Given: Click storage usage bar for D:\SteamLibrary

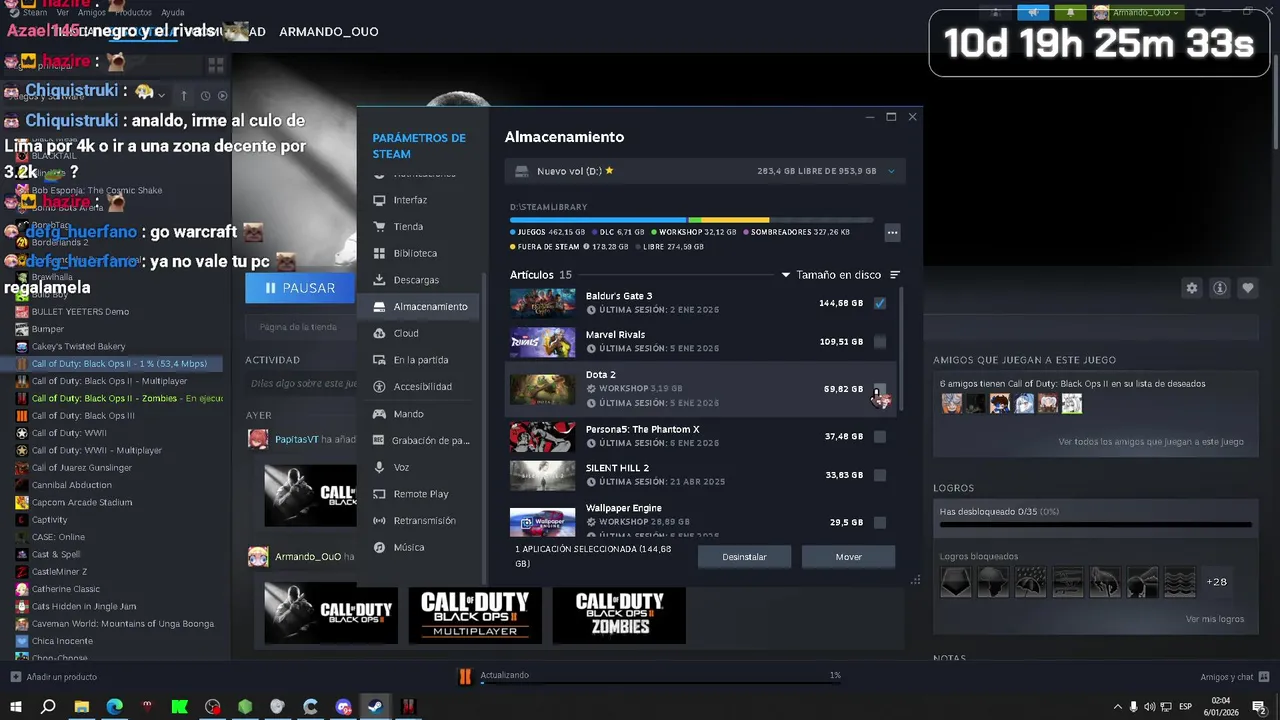Looking at the screenshot, I should coord(691,220).
